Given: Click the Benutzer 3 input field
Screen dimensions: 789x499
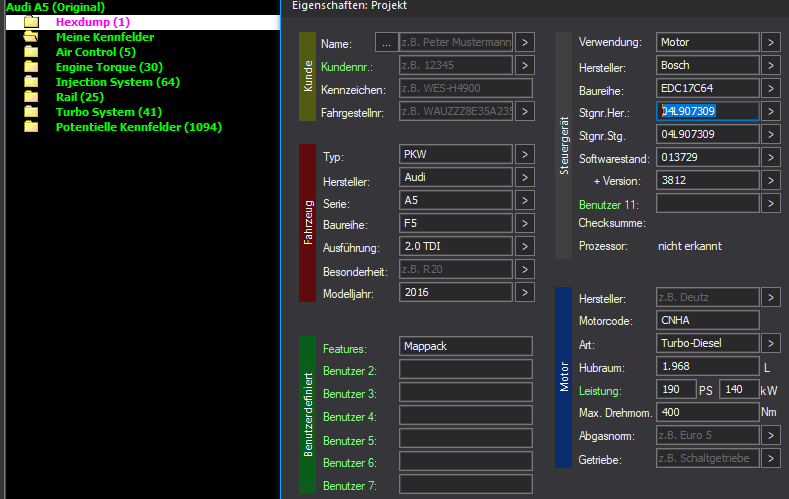Looking at the screenshot, I should pyautogui.click(x=466, y=392).
